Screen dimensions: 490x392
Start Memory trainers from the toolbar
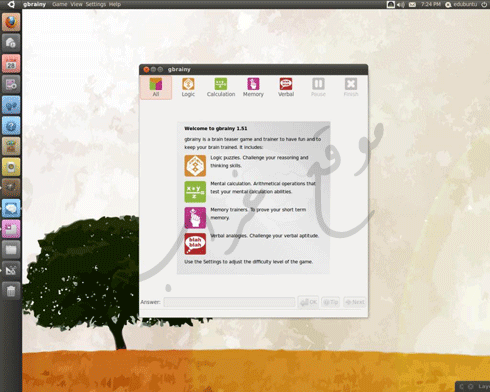pos(253,87)
